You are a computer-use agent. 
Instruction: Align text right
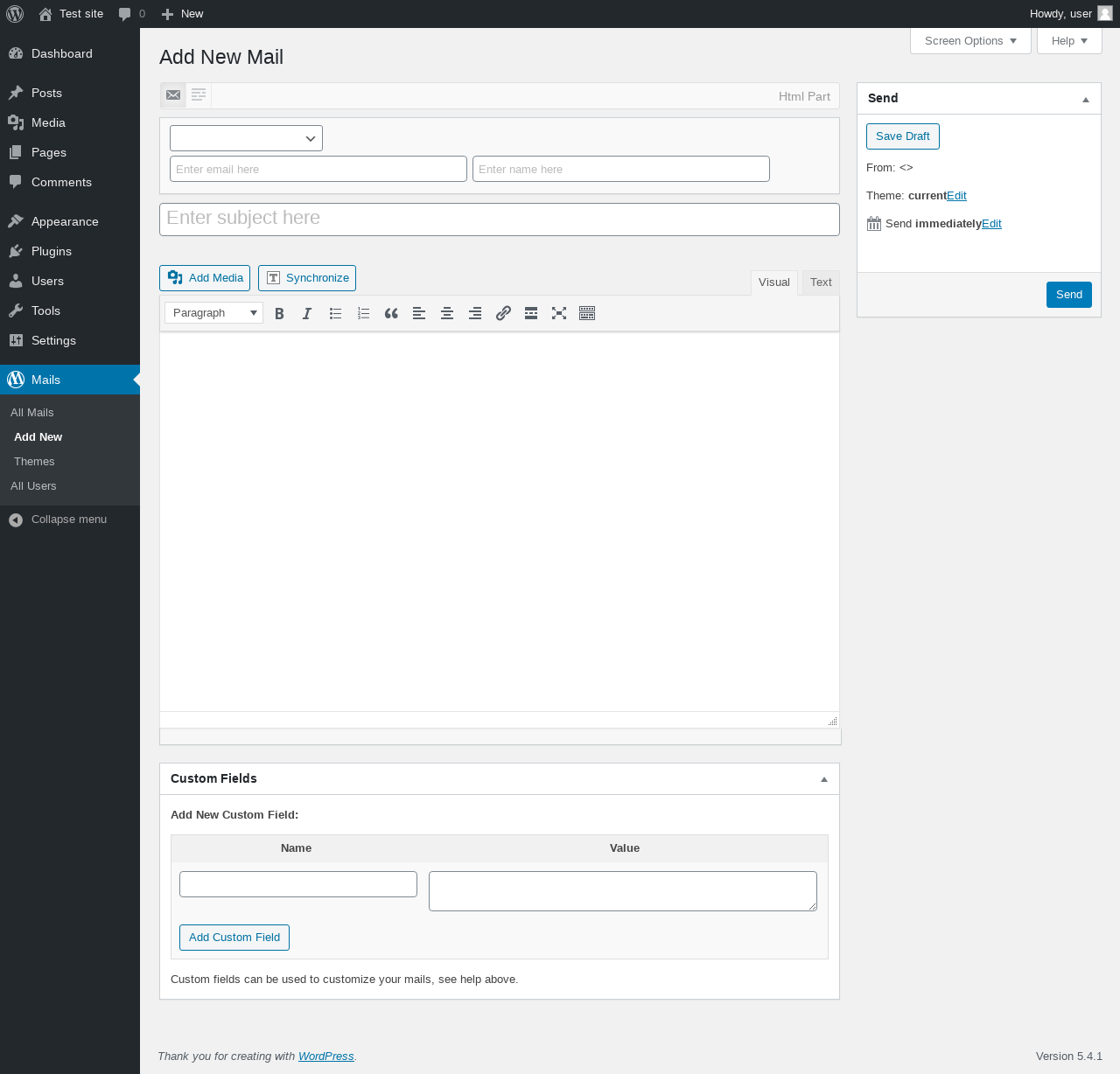[475, 313]
